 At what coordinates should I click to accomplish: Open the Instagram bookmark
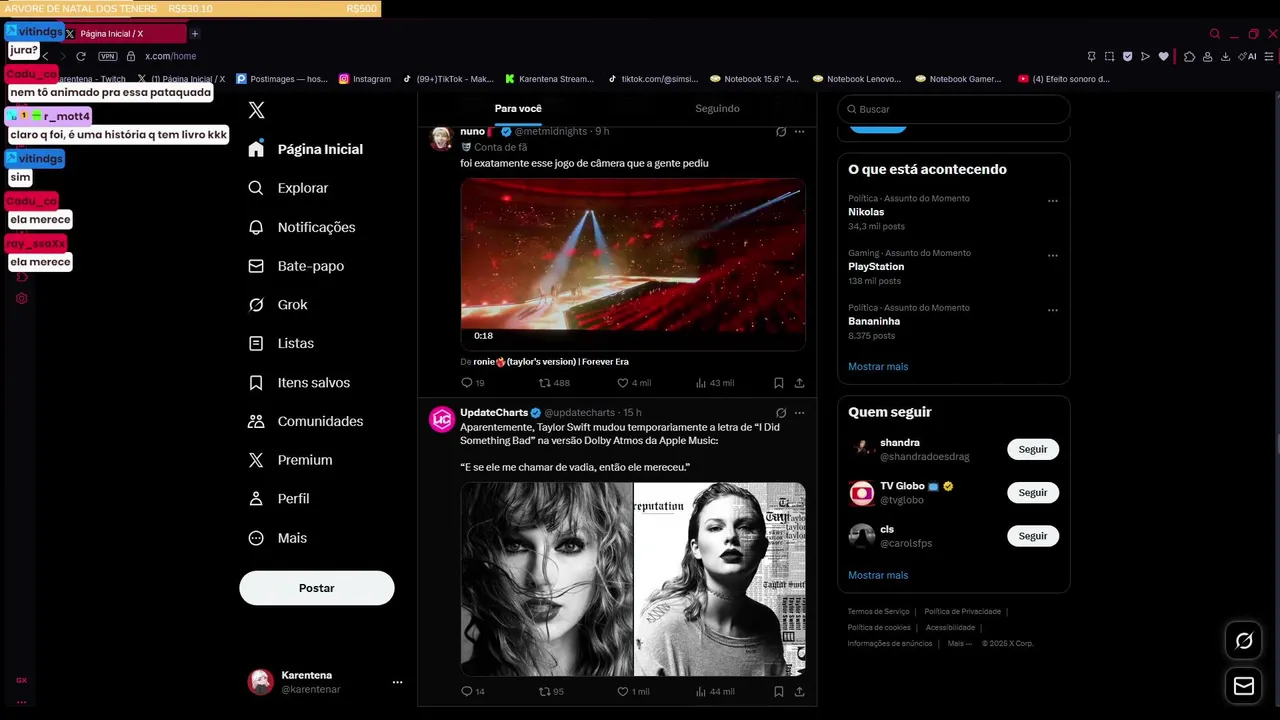tap(365, 79)
